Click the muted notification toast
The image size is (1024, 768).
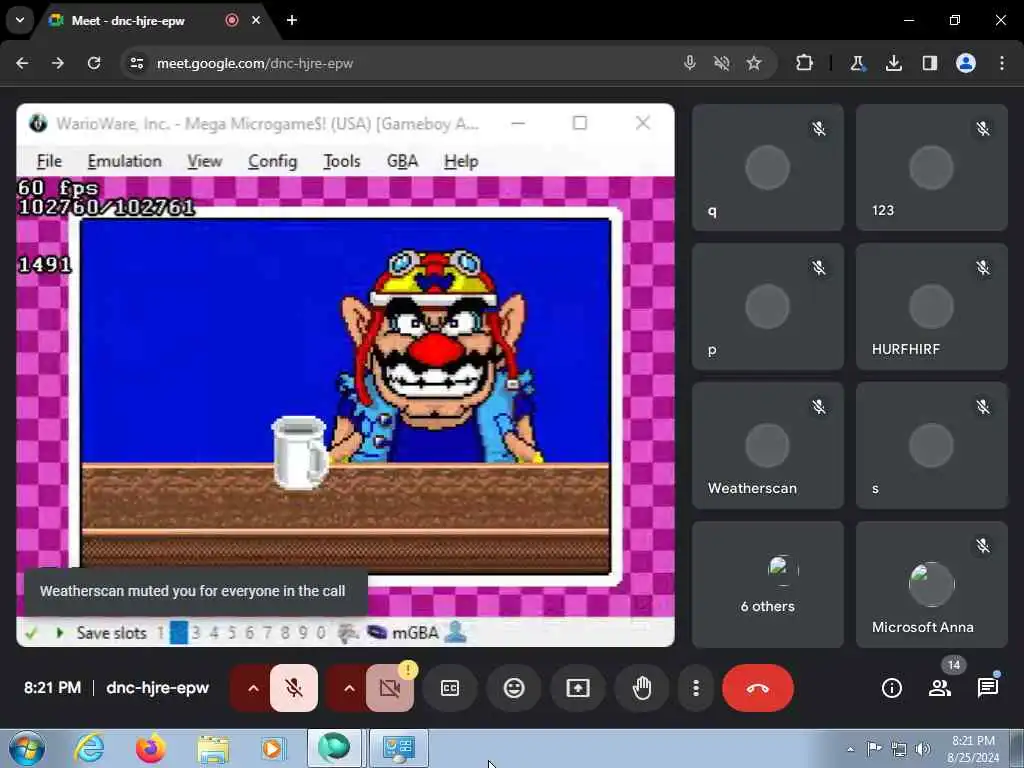click(196, 592)
